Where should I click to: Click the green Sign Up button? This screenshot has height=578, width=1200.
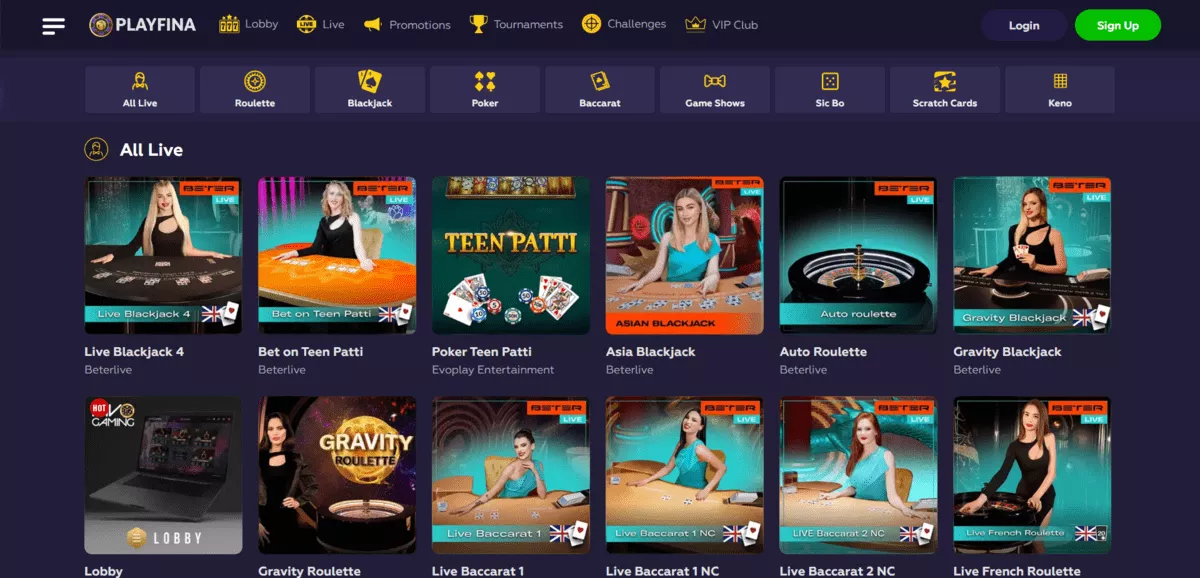coord(1118,25)
